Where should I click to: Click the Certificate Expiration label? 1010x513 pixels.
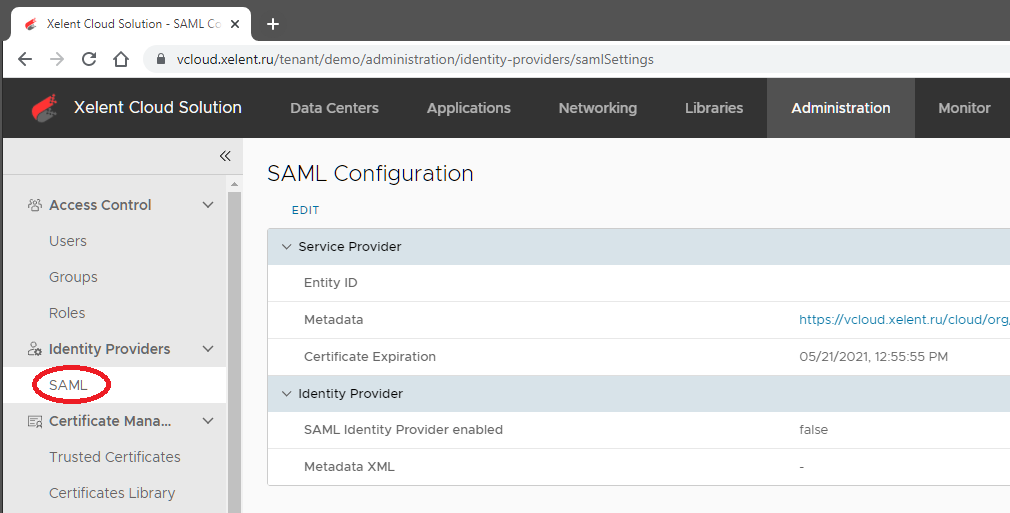coord(370,357)
